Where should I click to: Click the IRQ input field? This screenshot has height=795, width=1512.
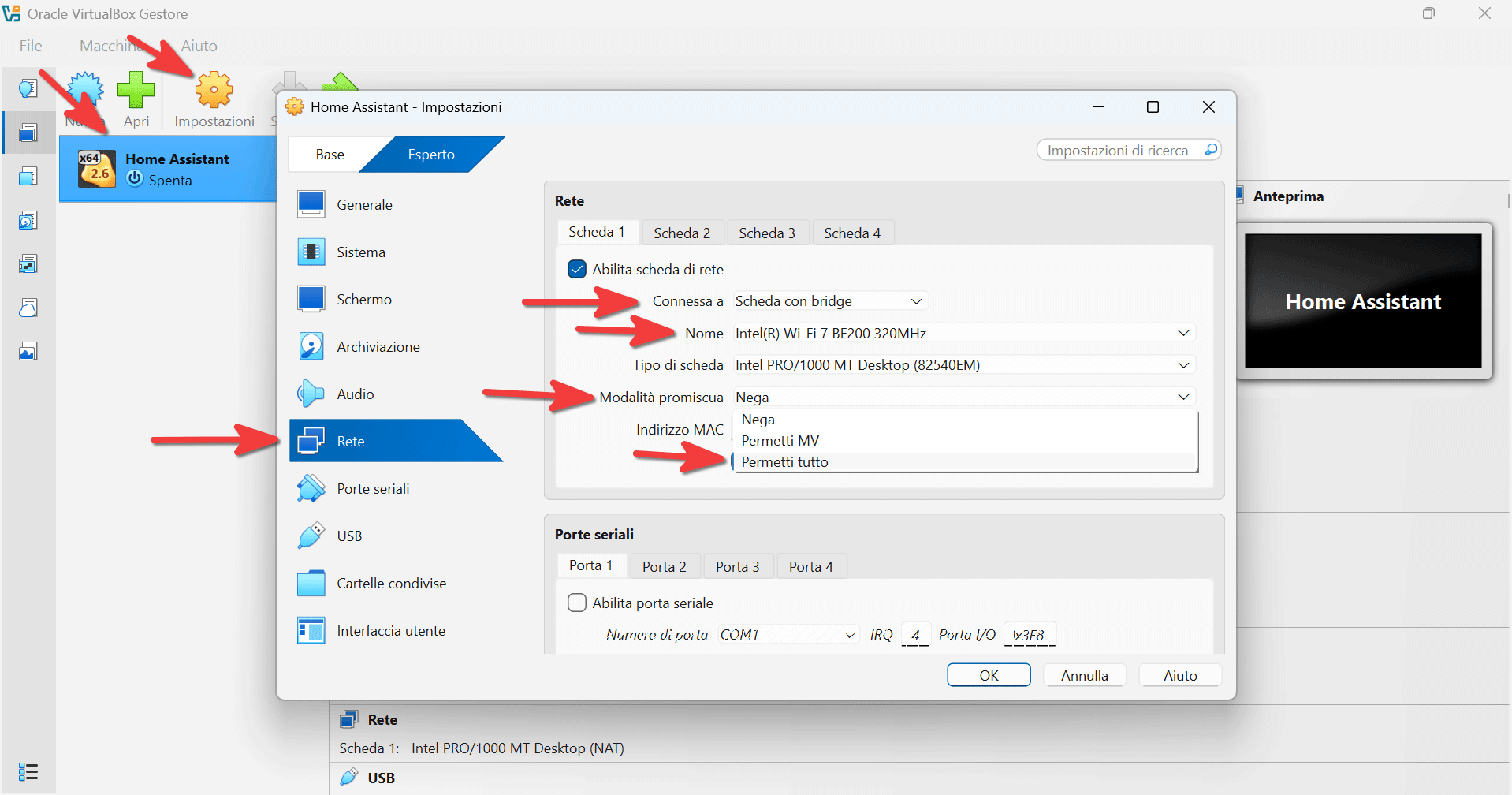tap(915, 634)
